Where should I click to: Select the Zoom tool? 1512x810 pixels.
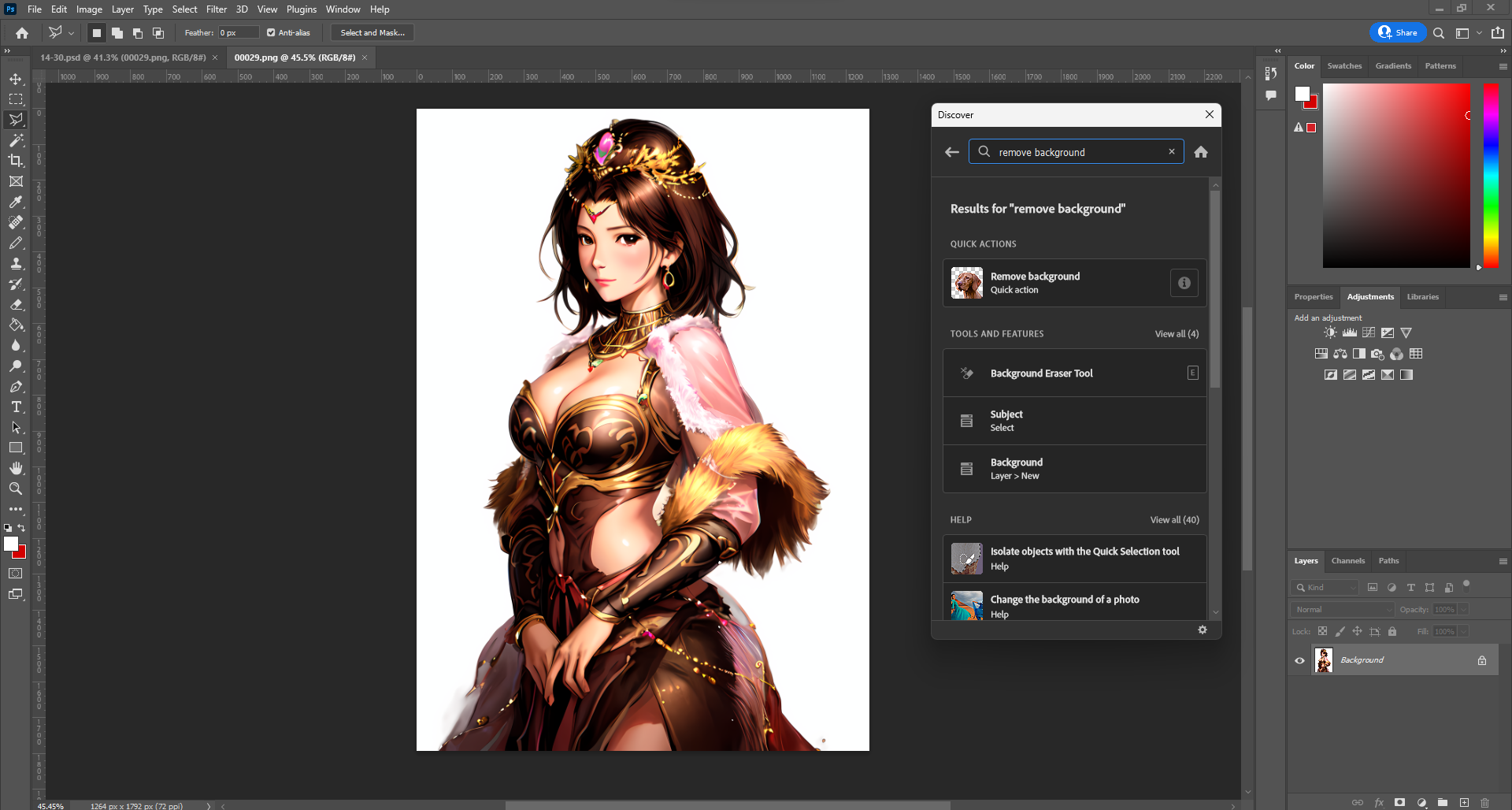16,489
